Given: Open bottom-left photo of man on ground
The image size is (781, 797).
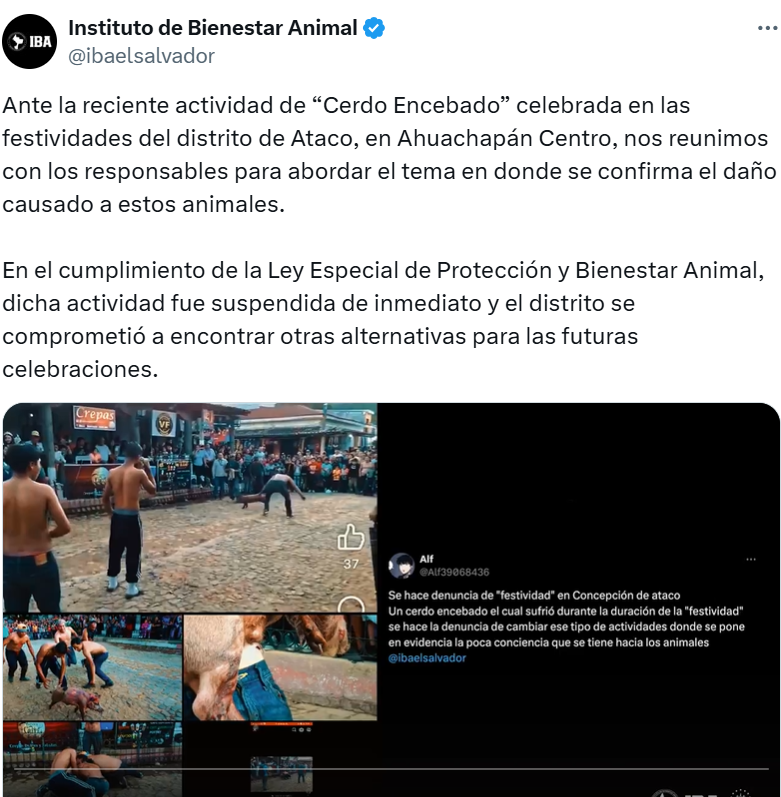Looking at the screenshot, I should [92, 759].
